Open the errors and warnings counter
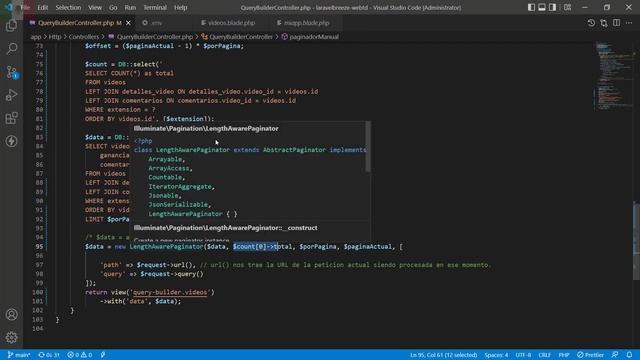Viewport: 640px width, 360px height. click(x=80, y=355)
